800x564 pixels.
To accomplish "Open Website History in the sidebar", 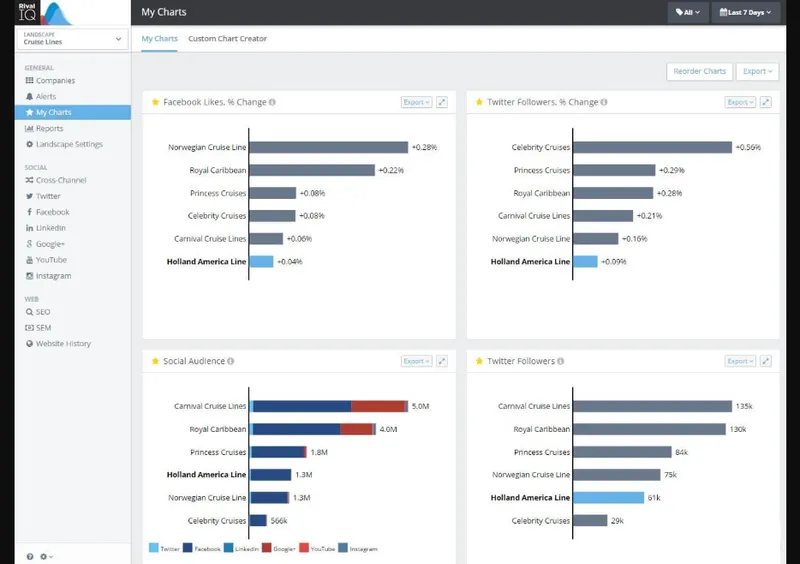I will pos(58,344).
